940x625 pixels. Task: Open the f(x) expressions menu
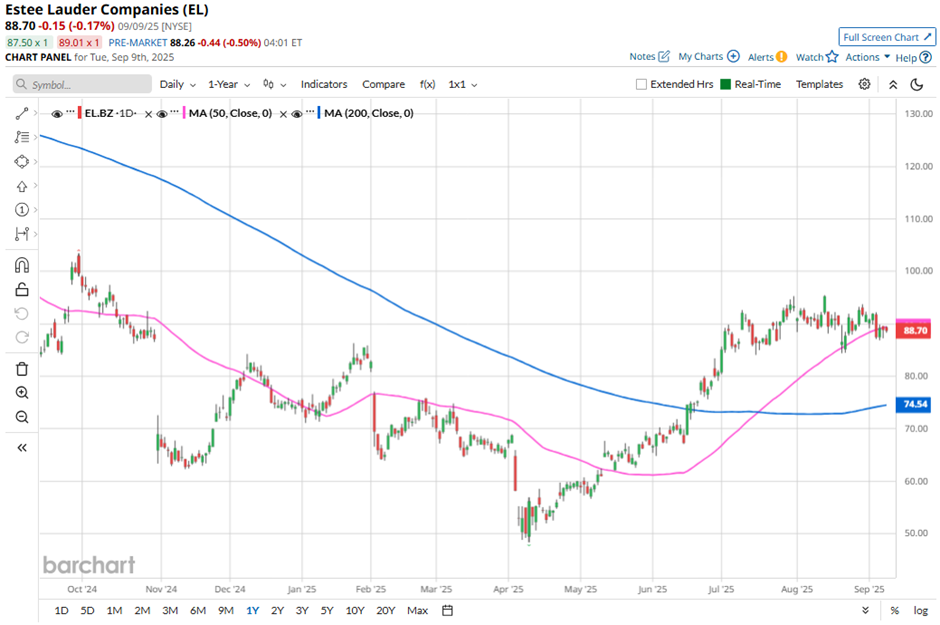[x=427, y=84]
